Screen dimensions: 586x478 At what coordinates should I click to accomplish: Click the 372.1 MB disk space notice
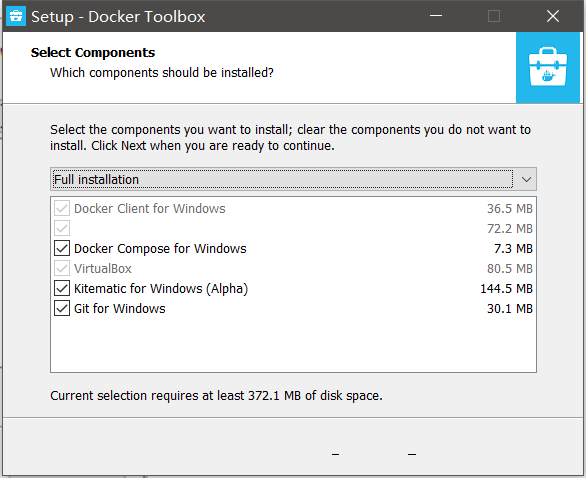coord(216,395)
